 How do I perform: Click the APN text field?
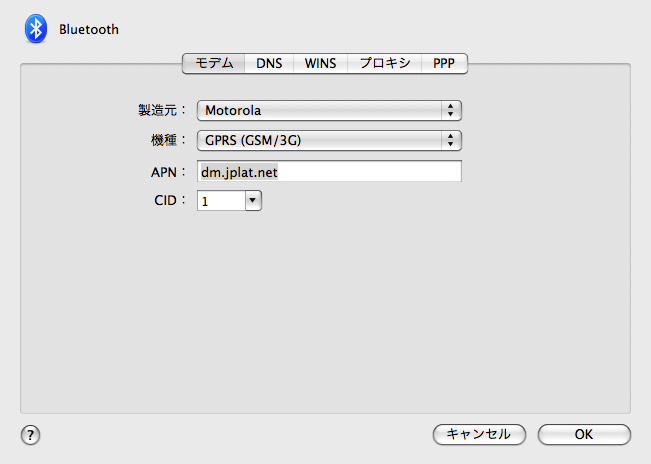coord(329,171)
